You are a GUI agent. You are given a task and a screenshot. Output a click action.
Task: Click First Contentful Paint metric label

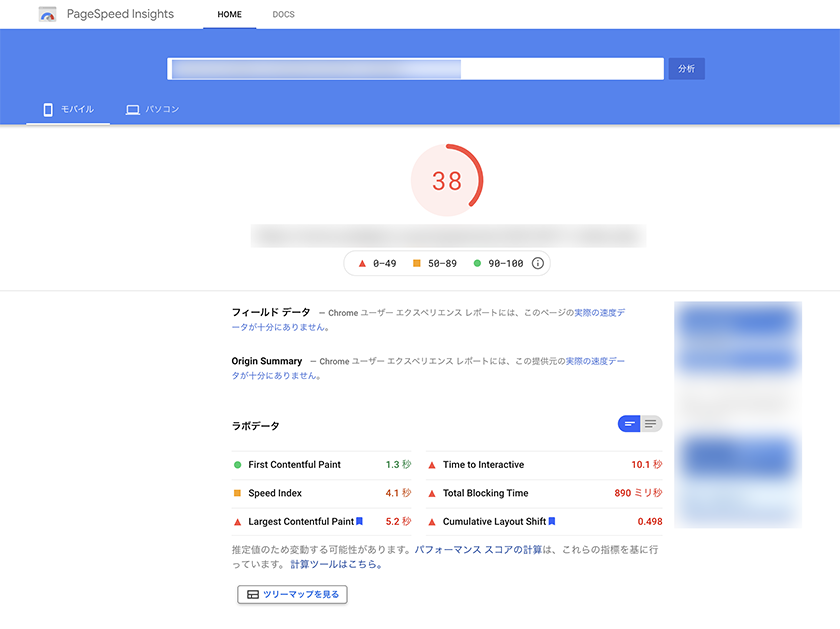(x=294, y=465)
